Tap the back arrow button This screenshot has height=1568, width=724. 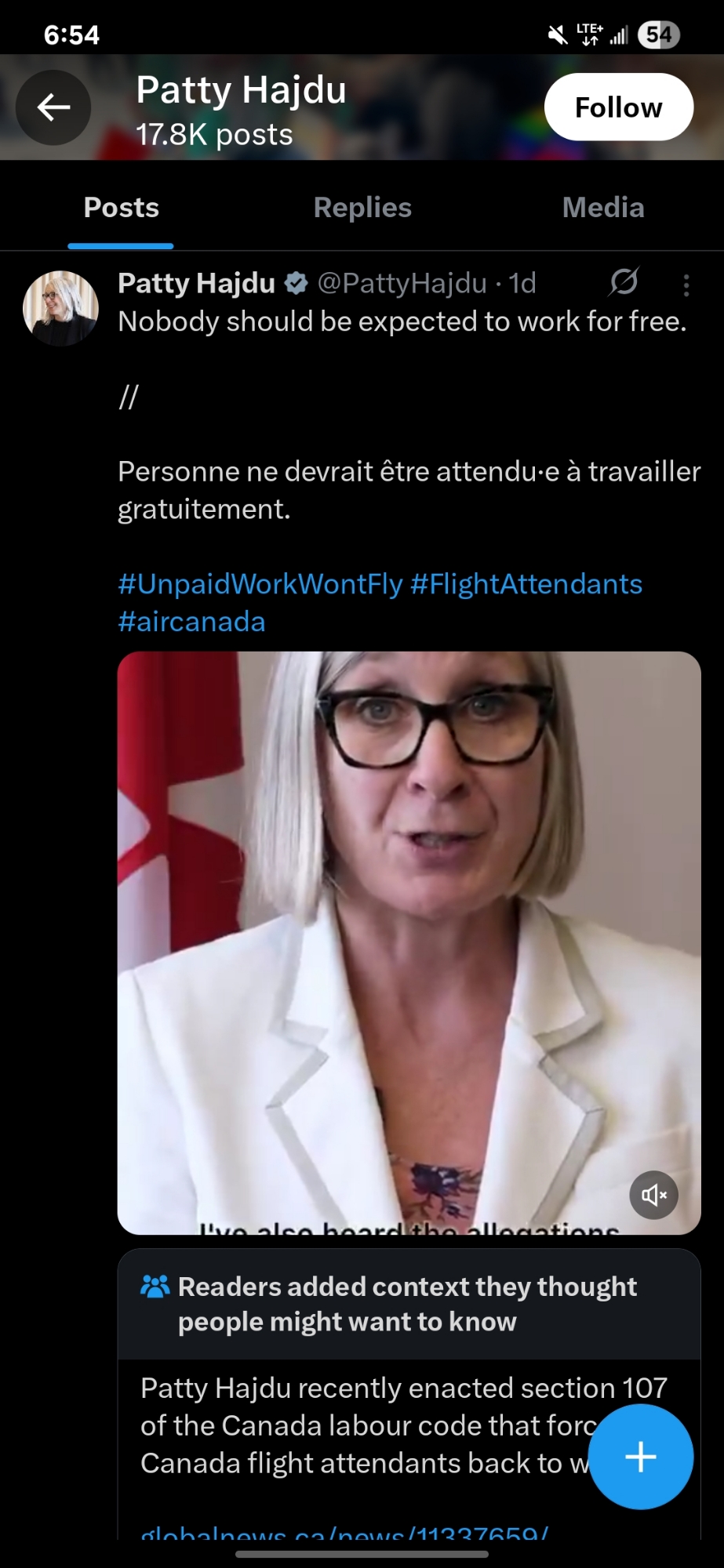53,107
